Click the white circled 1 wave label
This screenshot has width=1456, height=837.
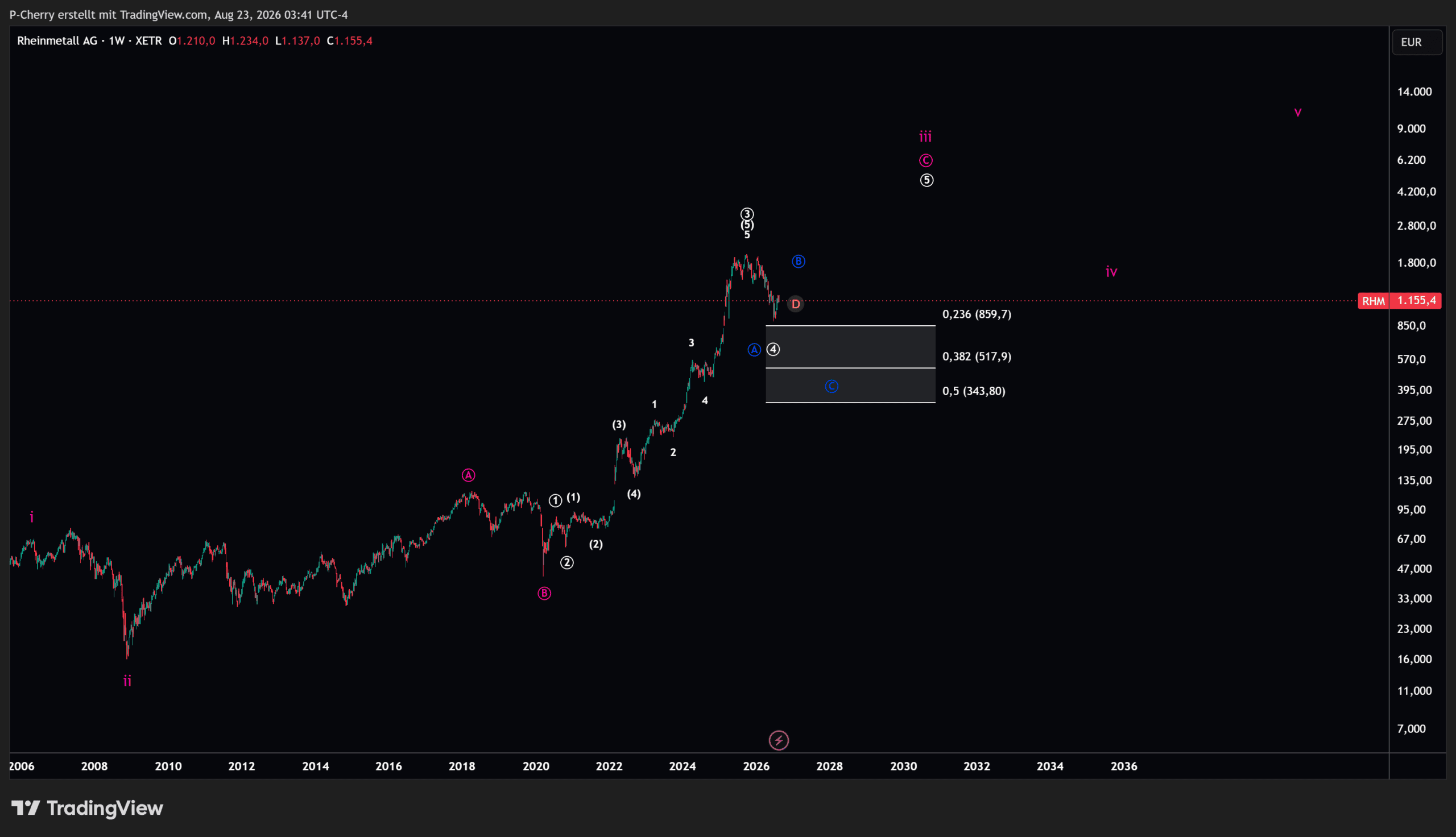coord(555,501)
